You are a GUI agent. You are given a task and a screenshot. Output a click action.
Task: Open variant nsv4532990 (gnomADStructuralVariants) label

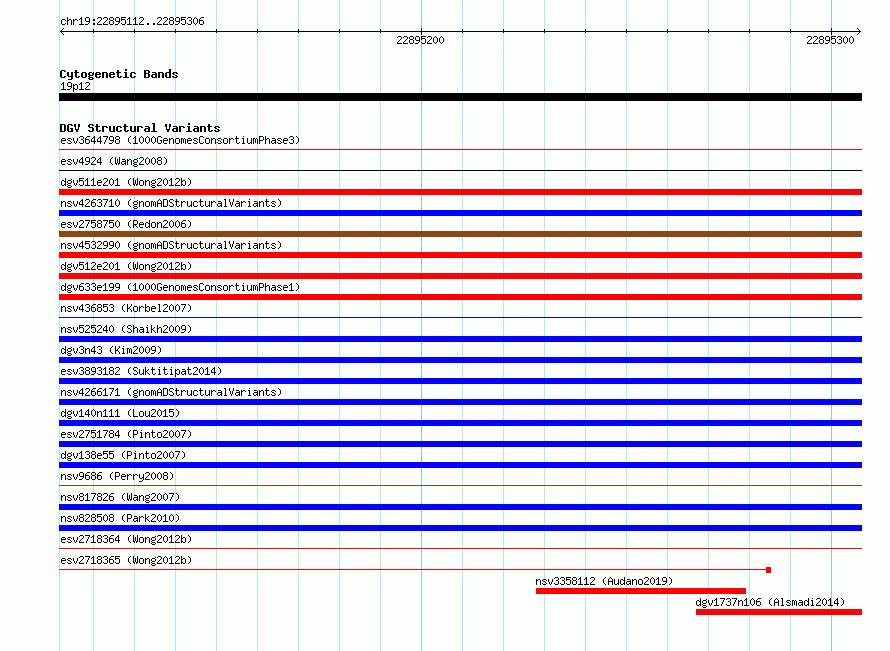[171, 245]
